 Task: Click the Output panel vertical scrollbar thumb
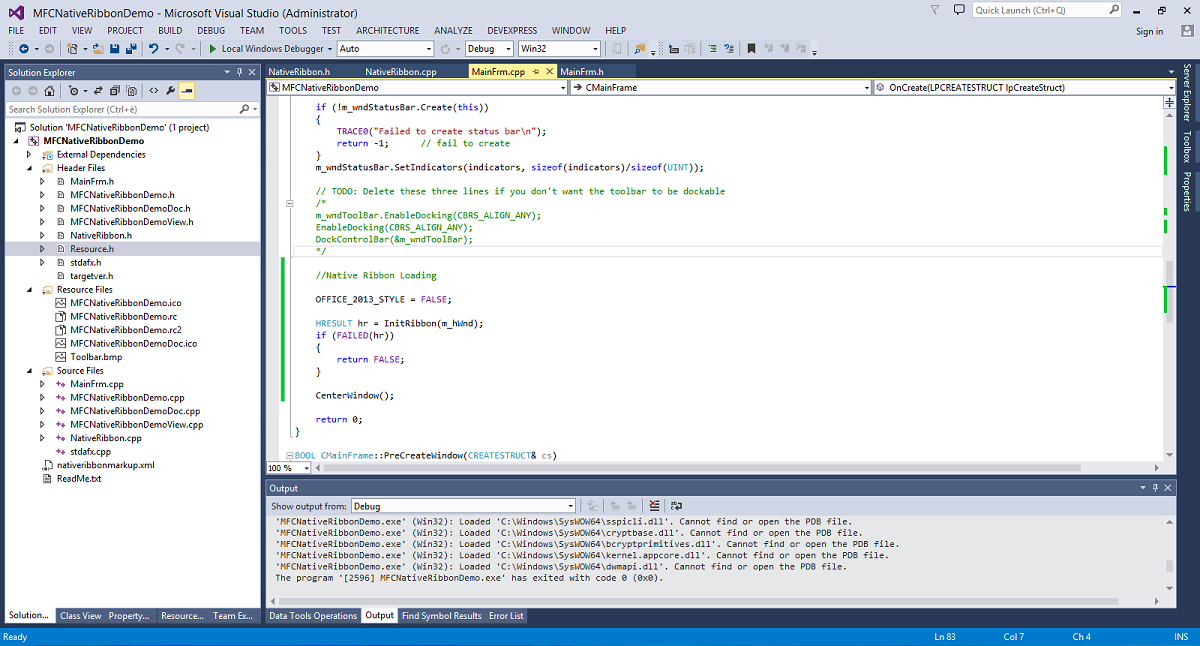[1170, 566]
